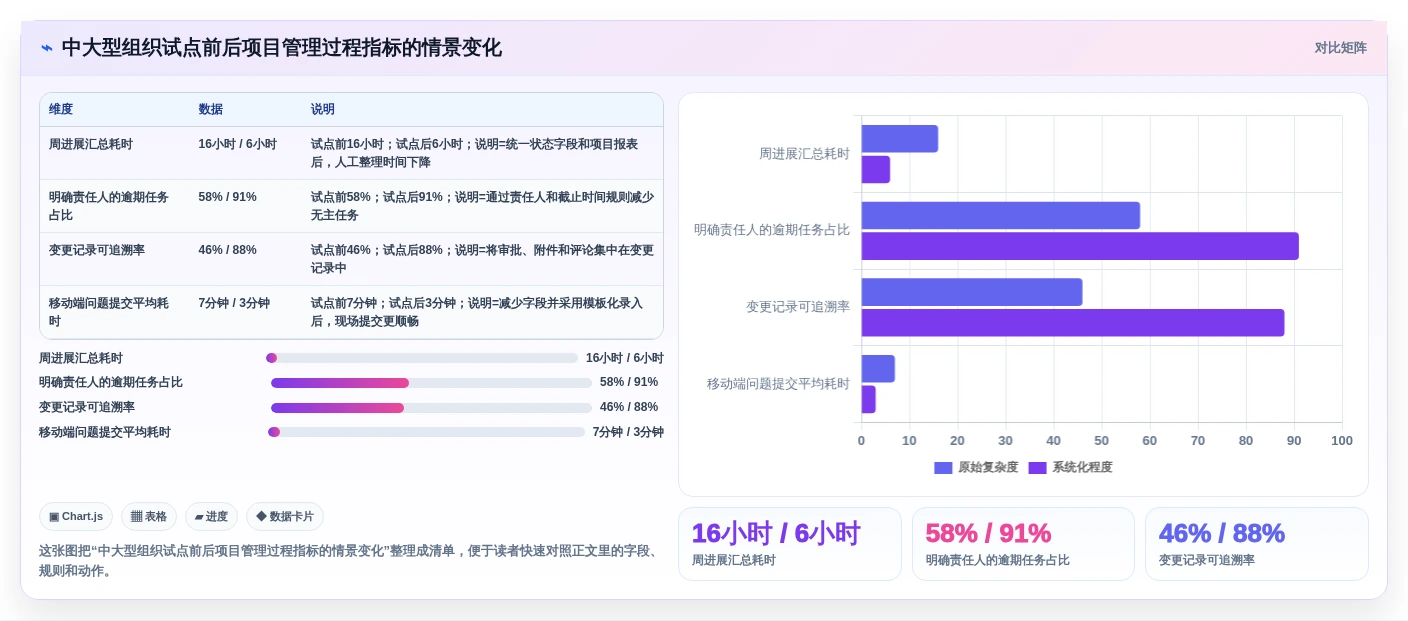Click the purple 变更记录可追溯率 chart bar

click(x=1073, y=323)
